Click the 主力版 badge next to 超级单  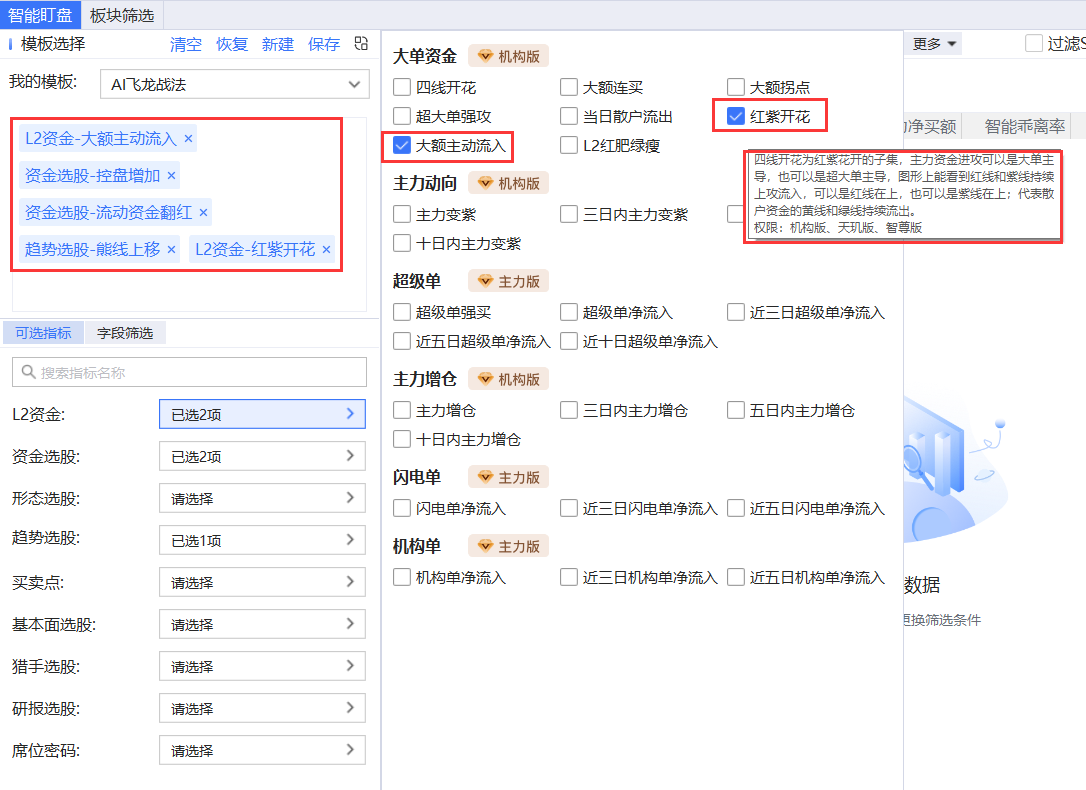click(508, 281)
